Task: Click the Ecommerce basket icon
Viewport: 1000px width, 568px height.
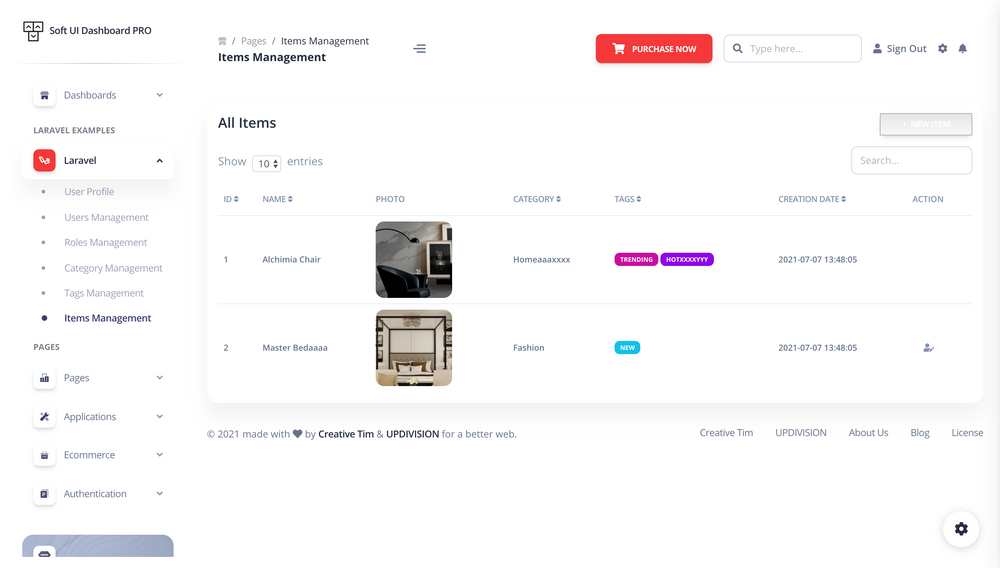Action: 44,455
